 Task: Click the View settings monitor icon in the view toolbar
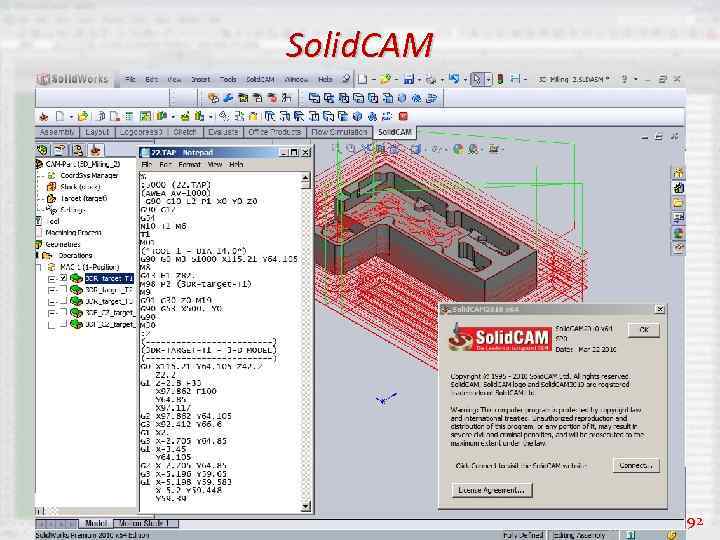(494, 149)
